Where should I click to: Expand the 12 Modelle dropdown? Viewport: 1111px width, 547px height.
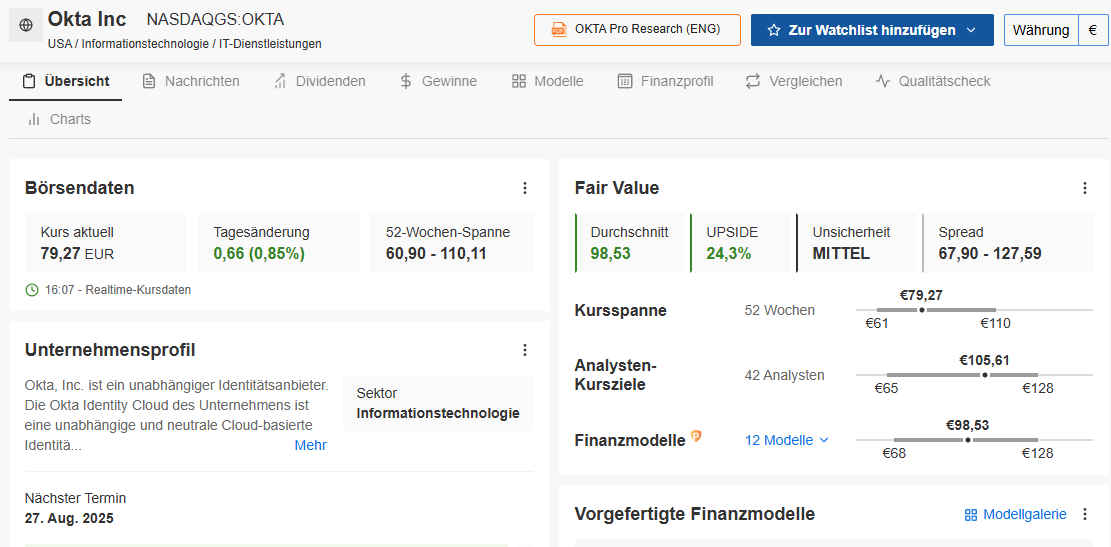[x=787, y=440]
